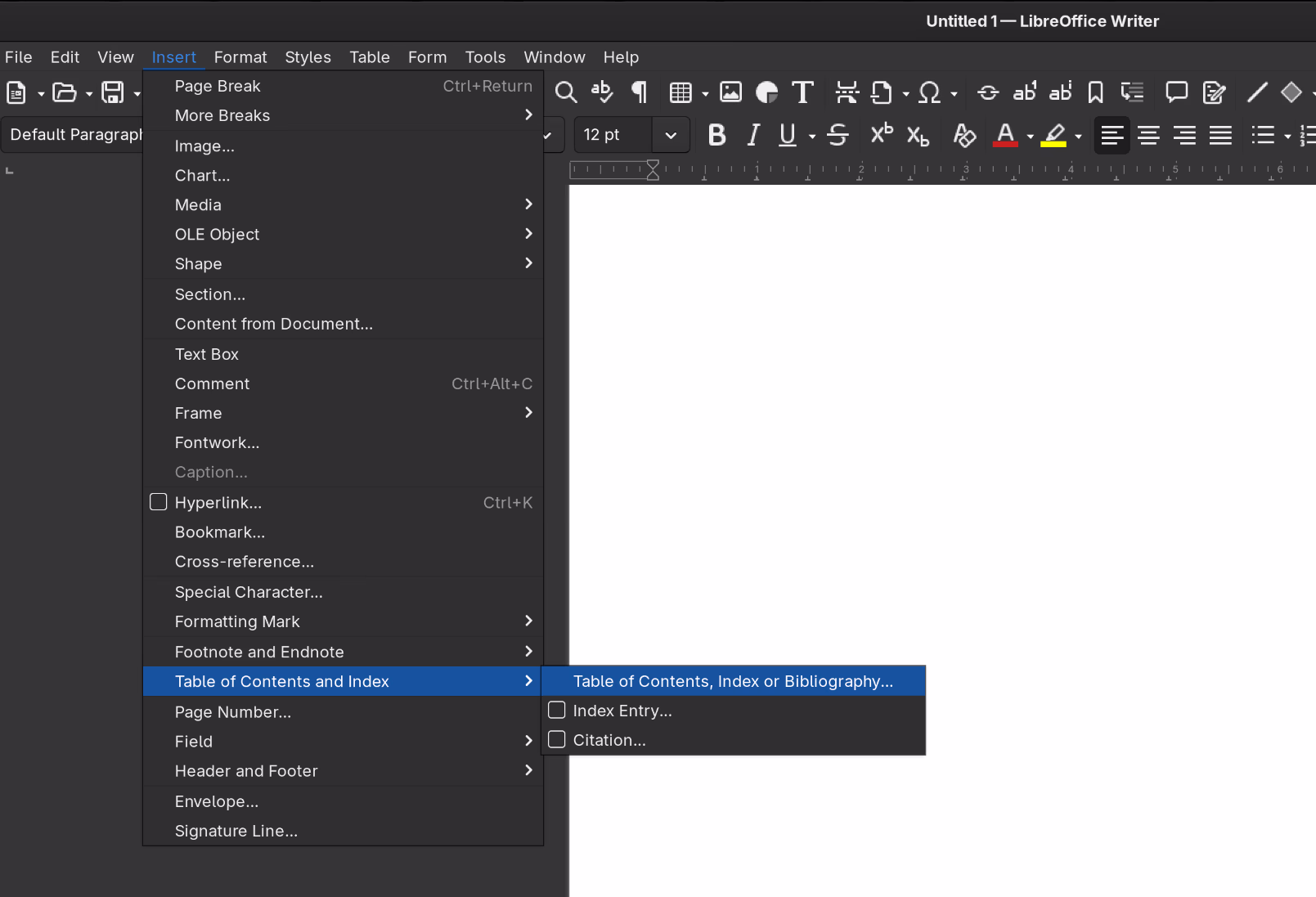This screenshot has width=1316, height=897.
Task: Apply subscript formatting
Action: 918,136
